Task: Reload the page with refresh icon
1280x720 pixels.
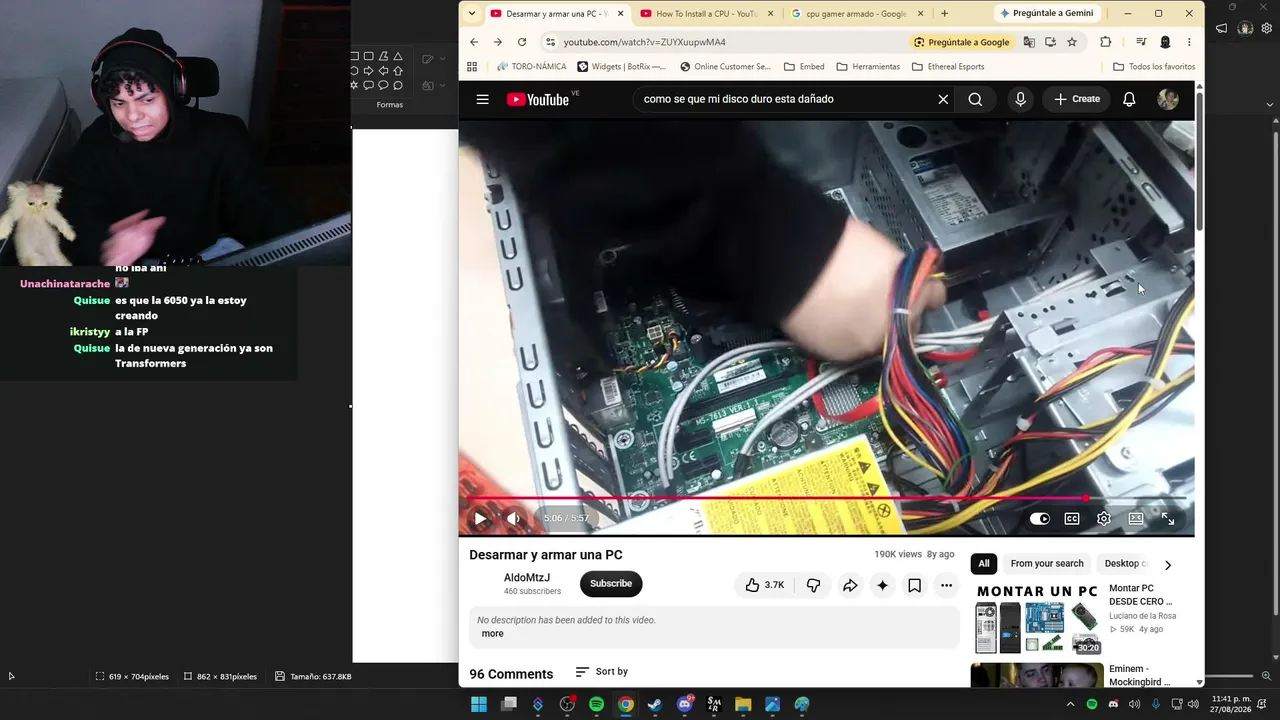Action: pos(522,42)
